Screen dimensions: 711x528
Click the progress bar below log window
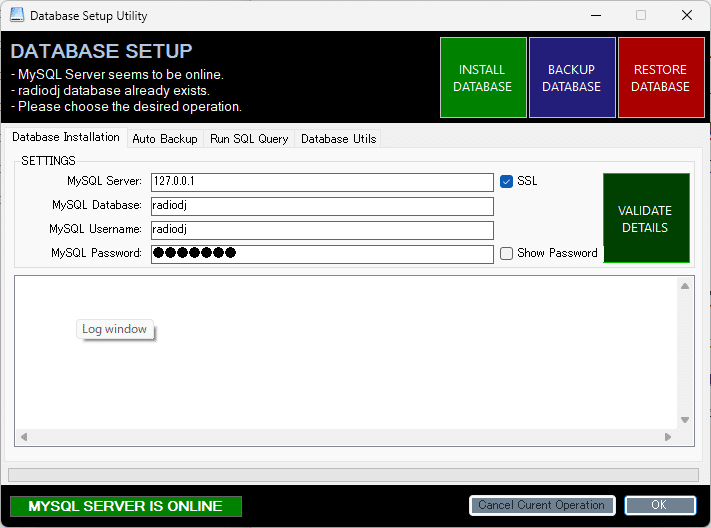353,475
